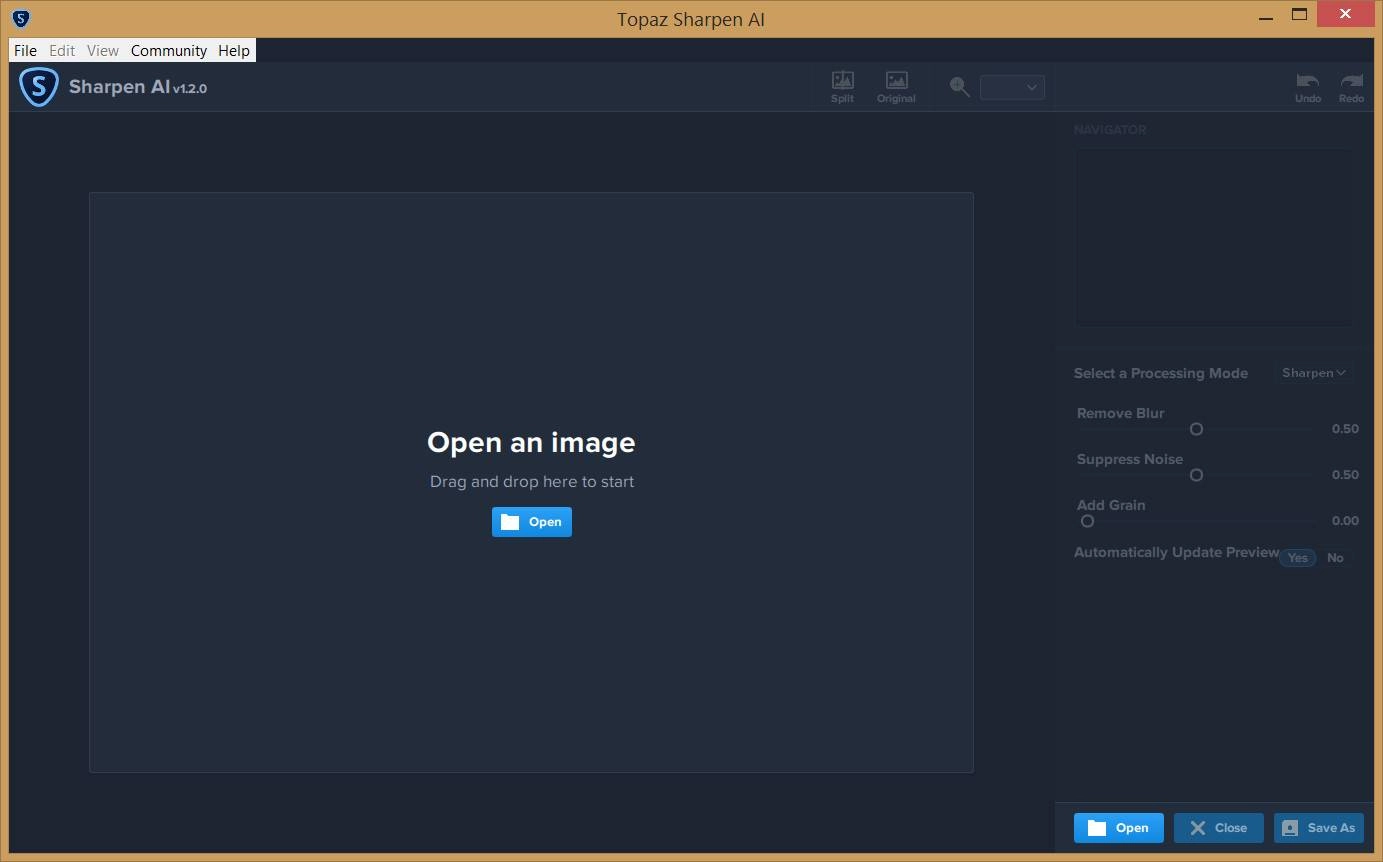Click the Navigator preview area

point(1214,238)
